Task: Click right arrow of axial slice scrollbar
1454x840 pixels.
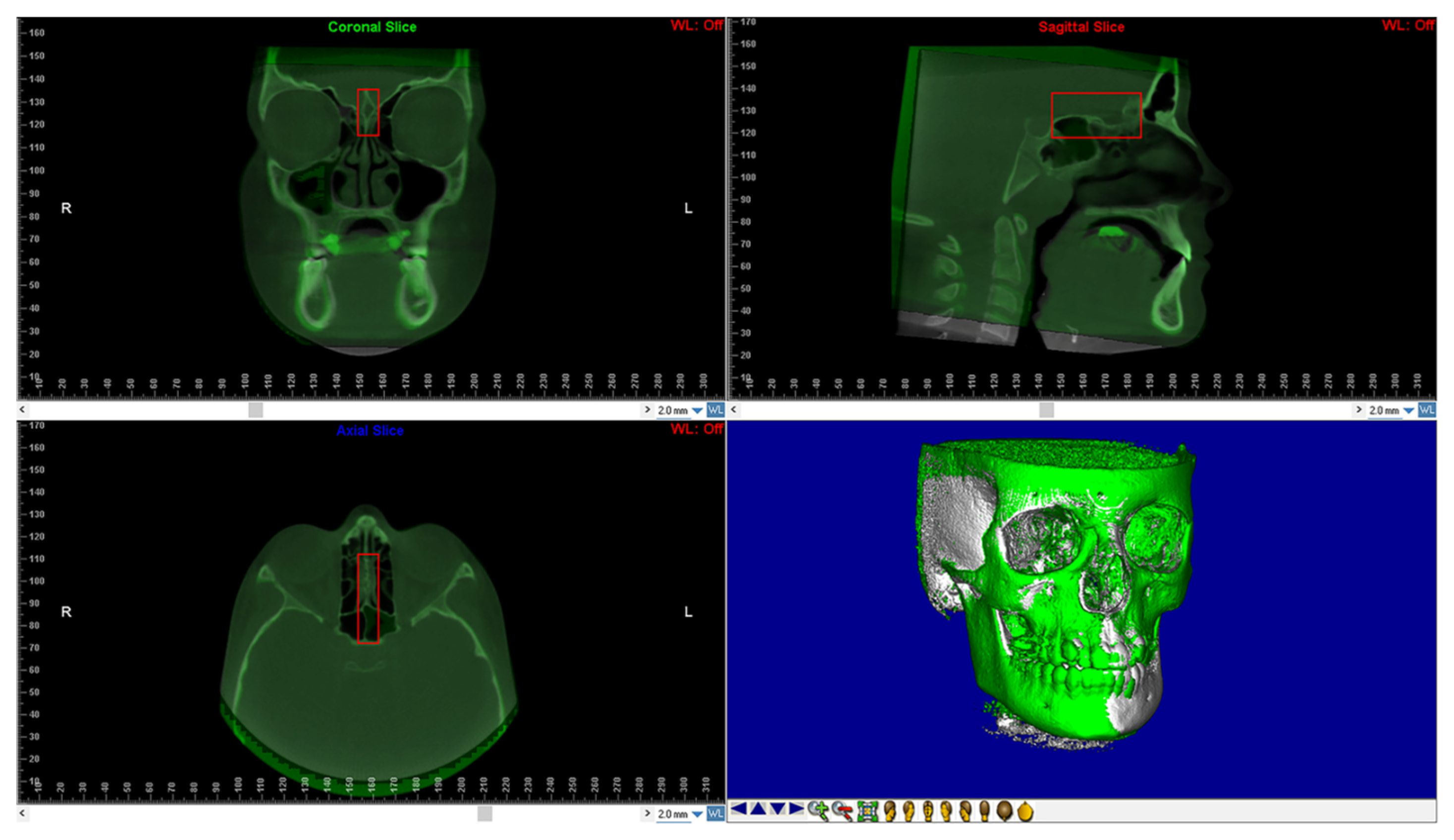Action: [x=647, y=813]
